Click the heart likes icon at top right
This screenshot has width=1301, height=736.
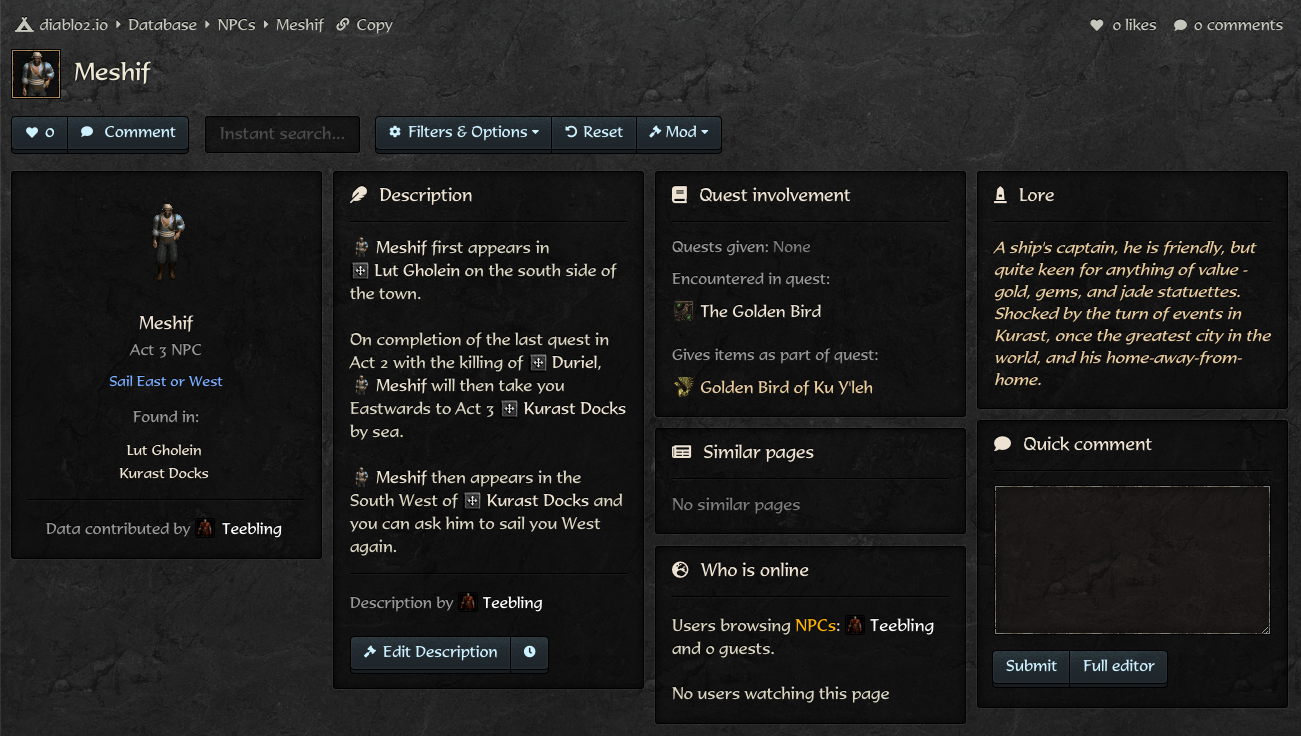coord(1097,25)
